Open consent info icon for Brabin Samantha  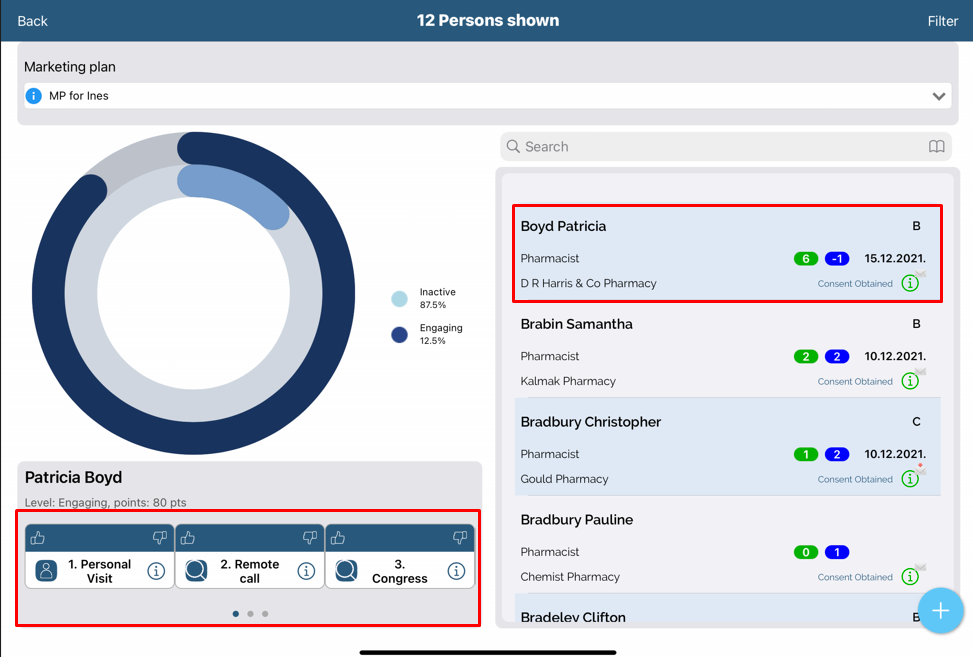[910, 381]
